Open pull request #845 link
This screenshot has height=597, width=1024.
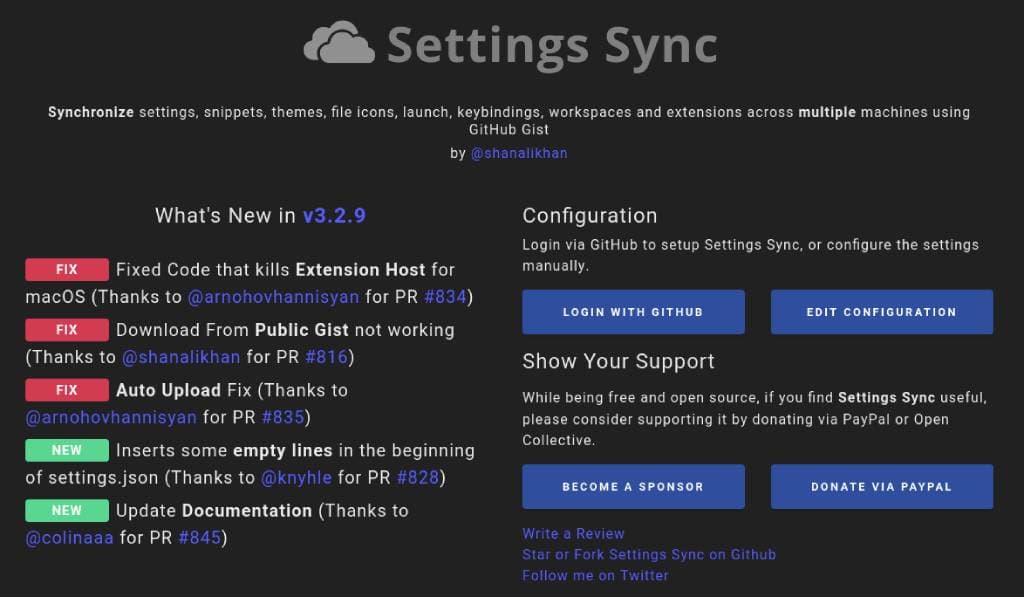click(x=200, y=538)
